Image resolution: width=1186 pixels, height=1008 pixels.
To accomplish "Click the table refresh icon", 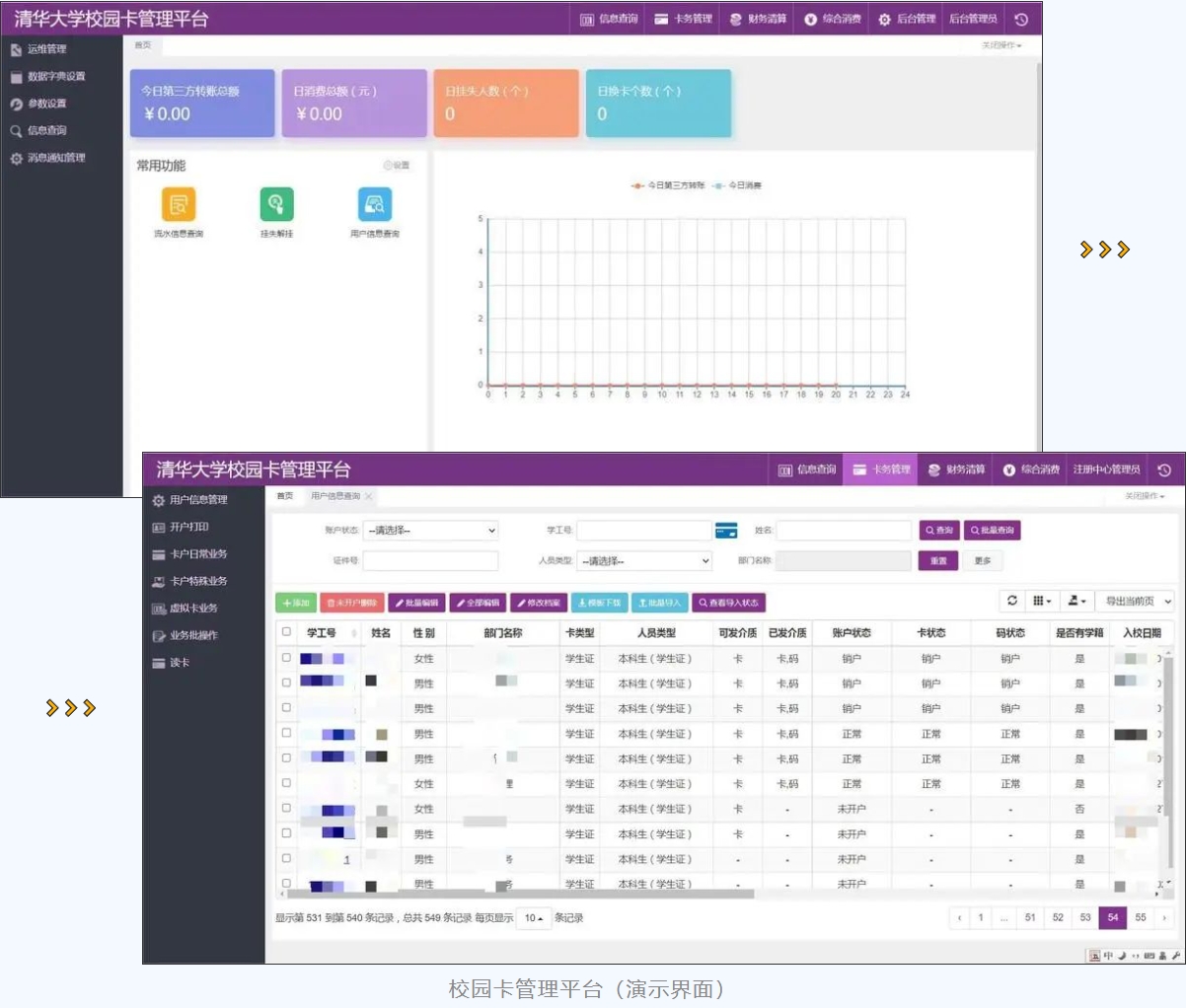I will [x=1011, y=601].
